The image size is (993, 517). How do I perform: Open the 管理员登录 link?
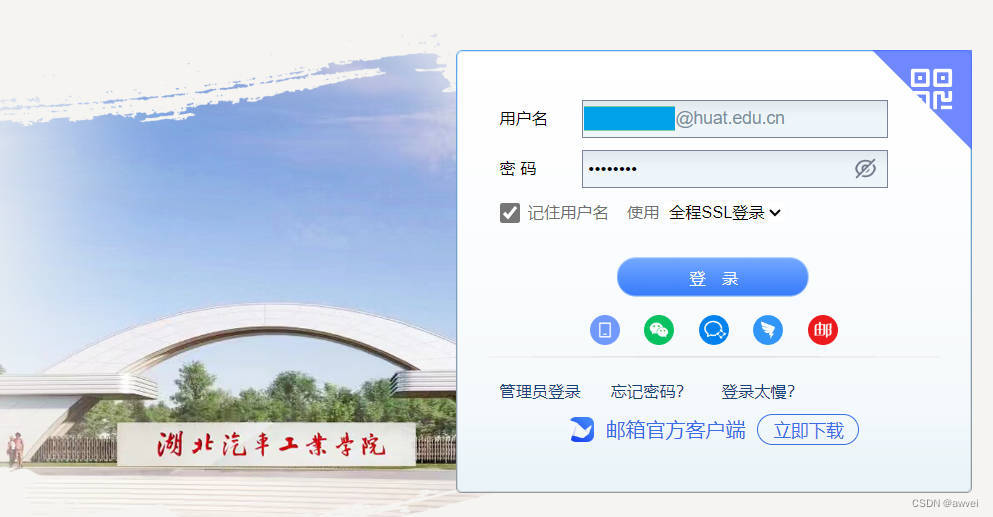(540, 392)
